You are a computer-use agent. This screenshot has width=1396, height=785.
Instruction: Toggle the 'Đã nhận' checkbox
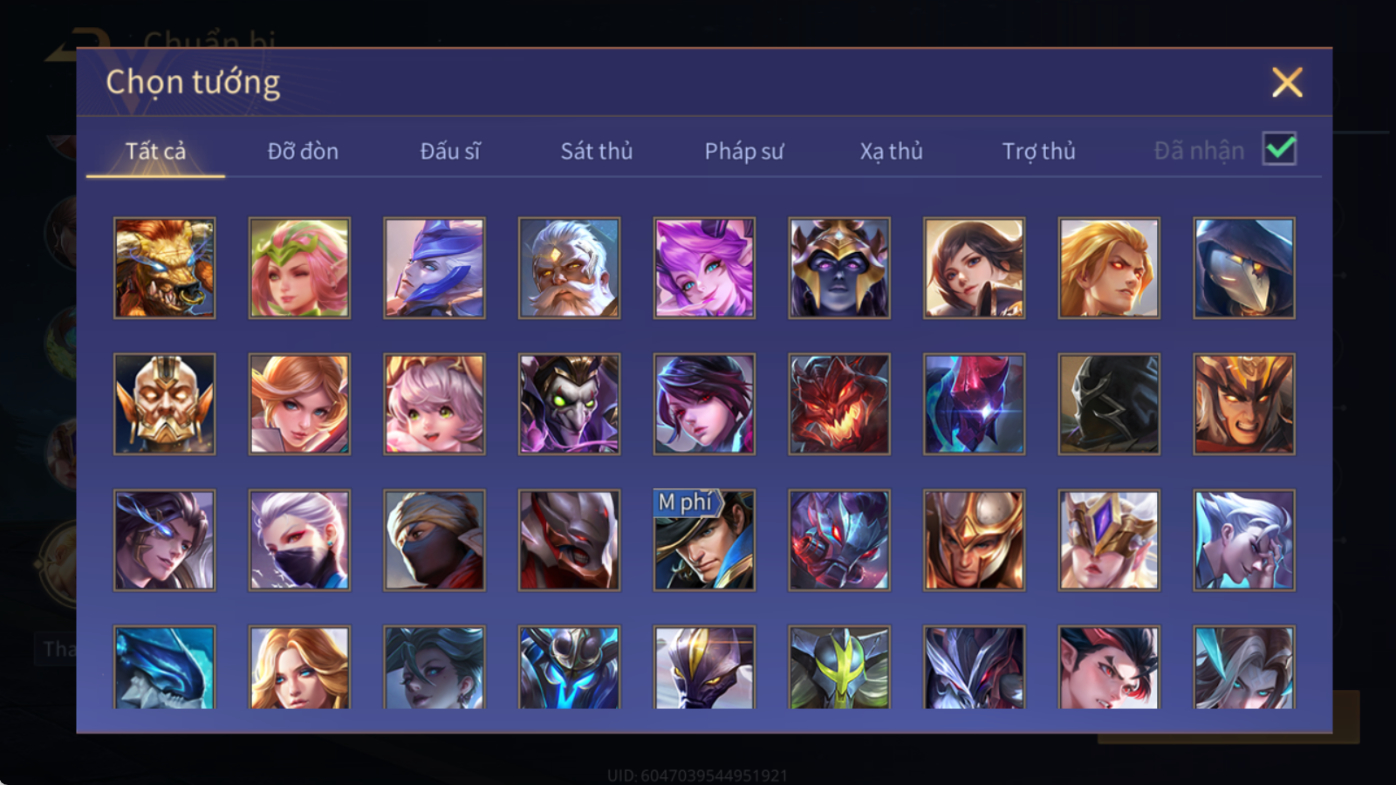tap(1279, 149)
